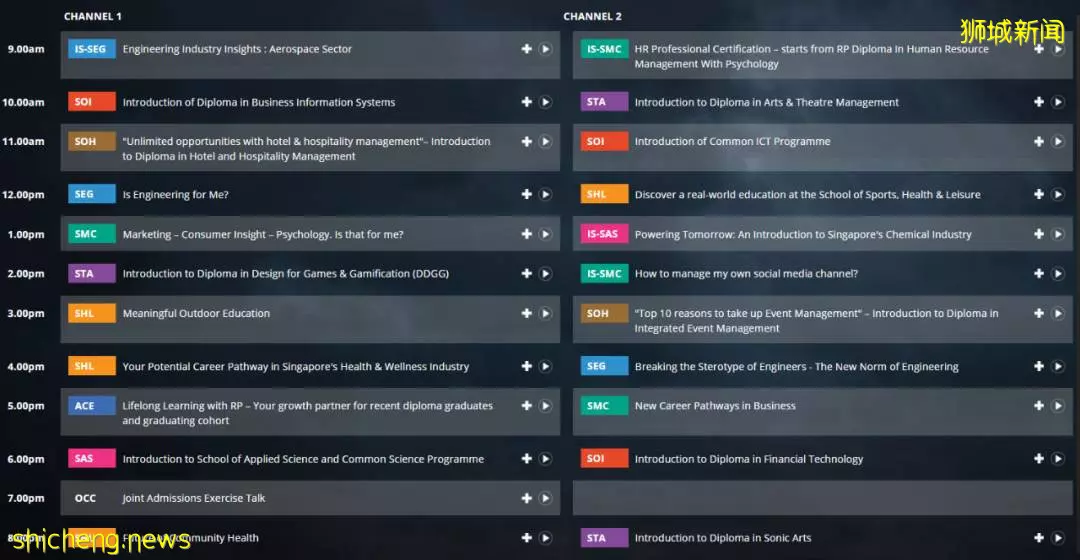The image size is (1080, 560).
Task: Add Health & Wellness Industry career session plus
Action: 526,366
